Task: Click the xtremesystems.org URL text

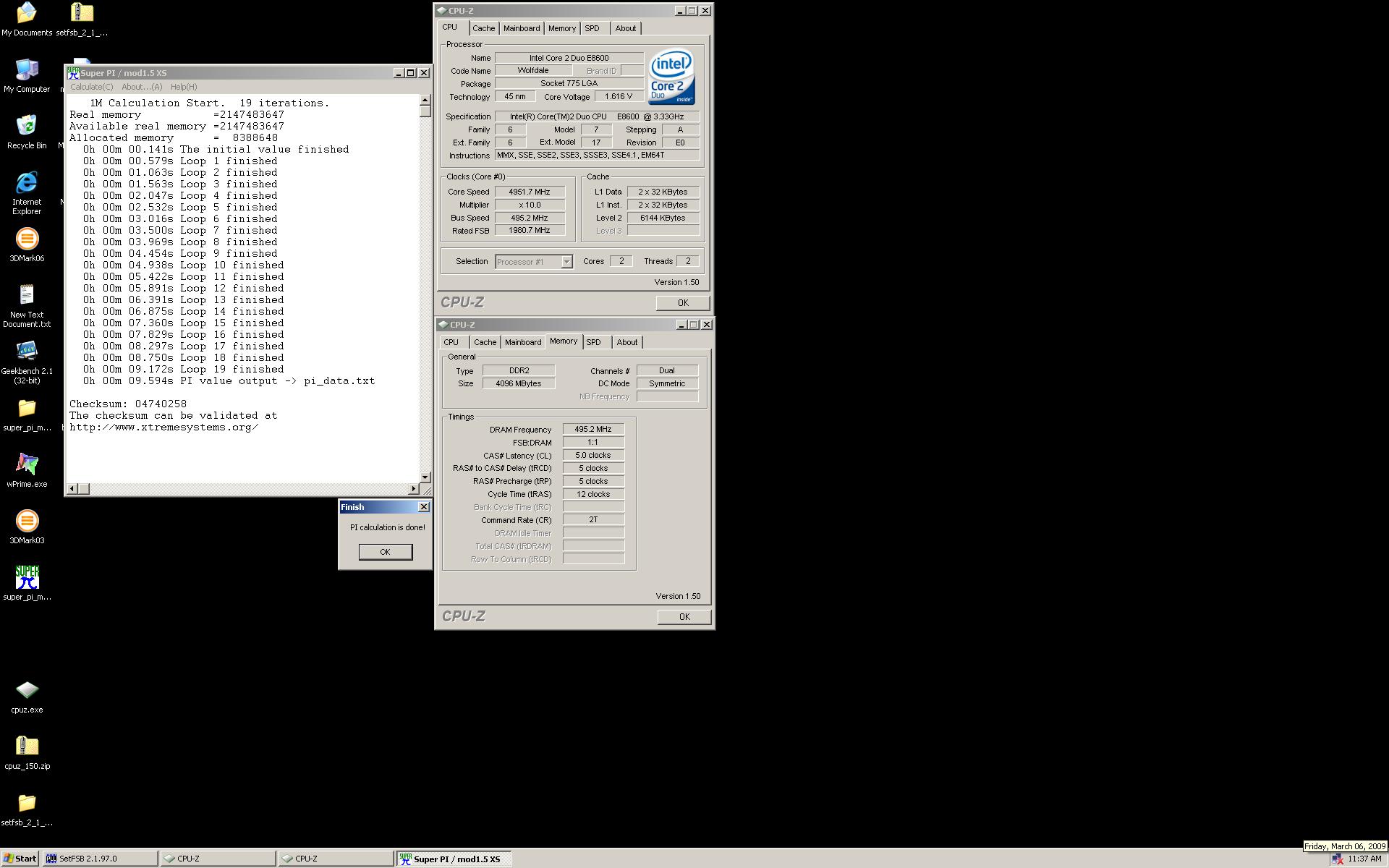Action: point(164,427)
